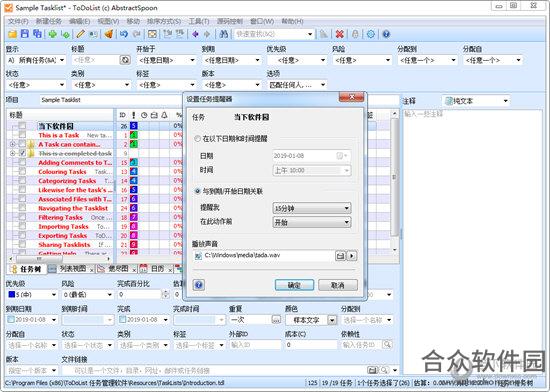Toggle checkbox for 'Importing Tasks'
The image size is (550, 392).
[22, 226]
